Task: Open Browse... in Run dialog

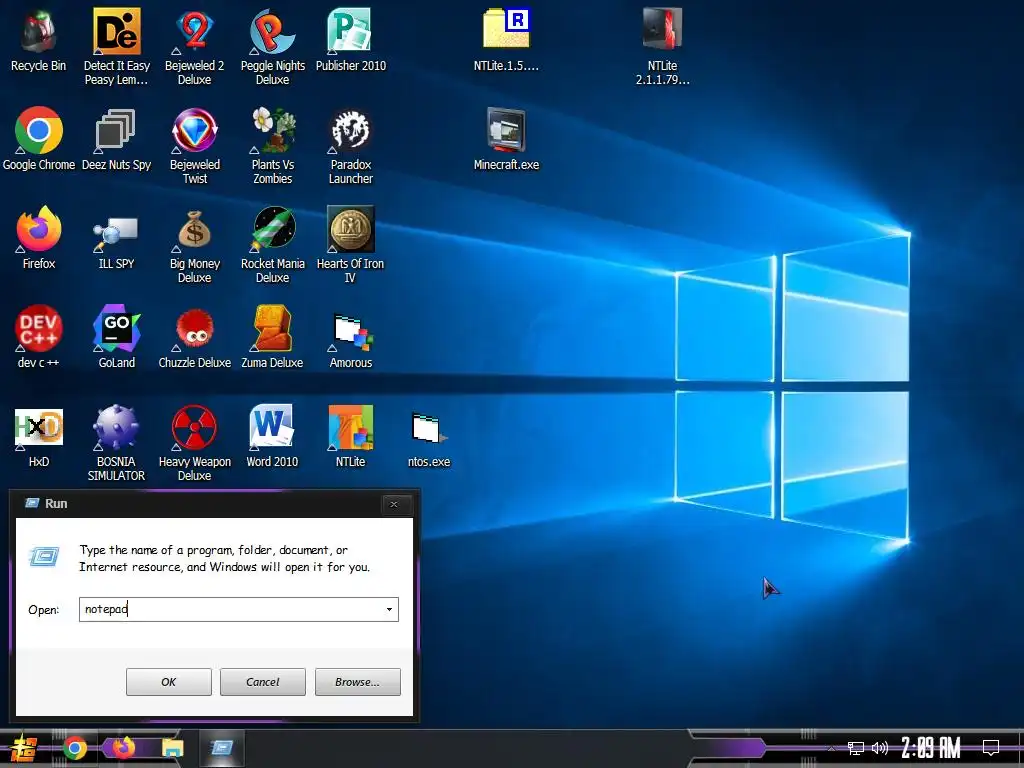Action: click(357, 682)
